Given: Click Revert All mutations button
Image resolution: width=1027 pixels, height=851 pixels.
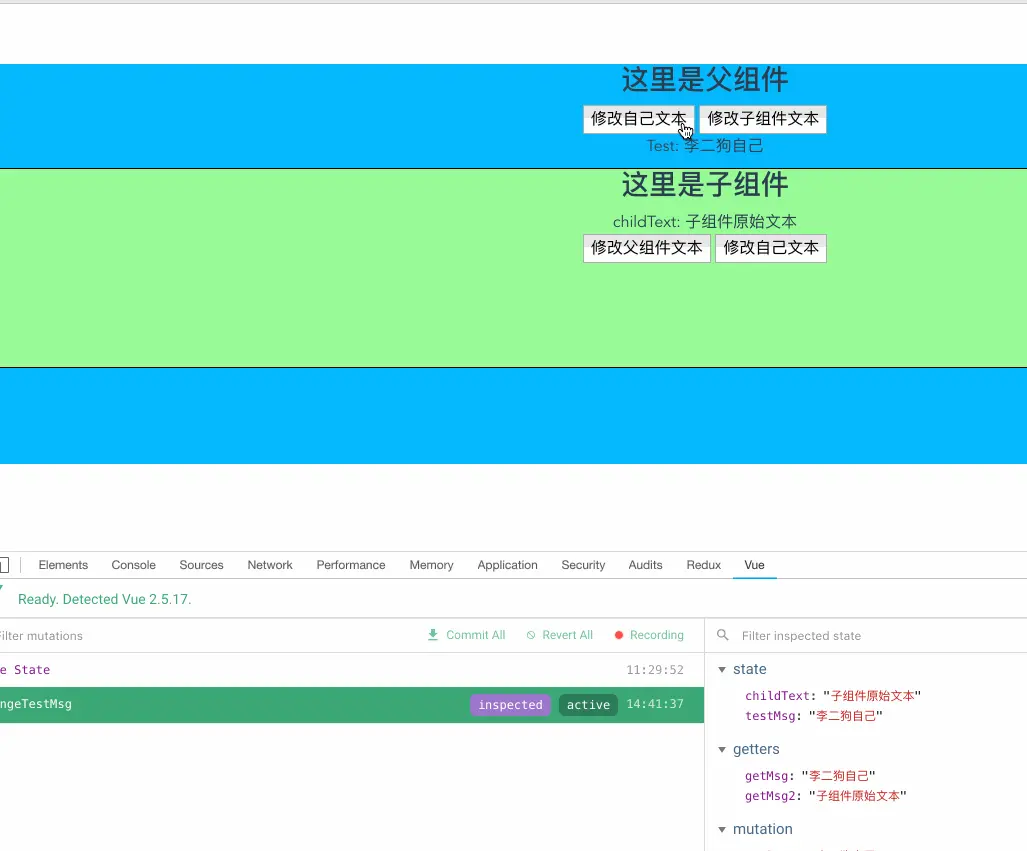Looking at the screenshot, I should (560, 635).
